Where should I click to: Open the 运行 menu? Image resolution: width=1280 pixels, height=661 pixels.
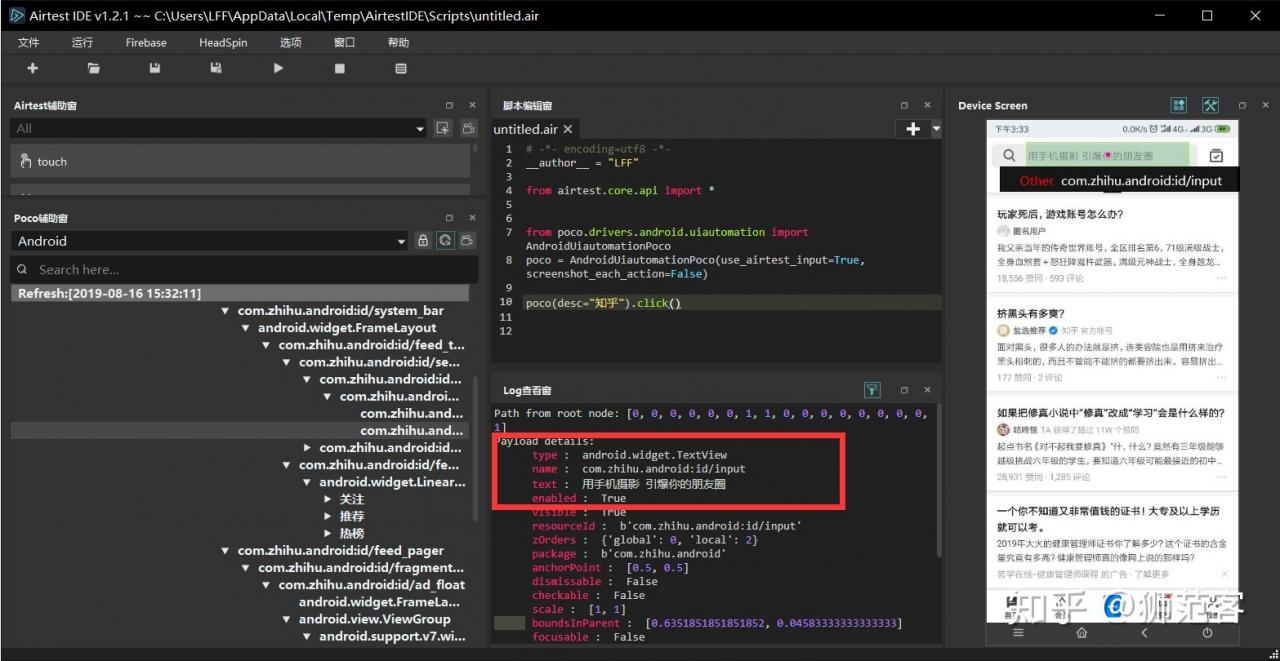coord(83,42)
